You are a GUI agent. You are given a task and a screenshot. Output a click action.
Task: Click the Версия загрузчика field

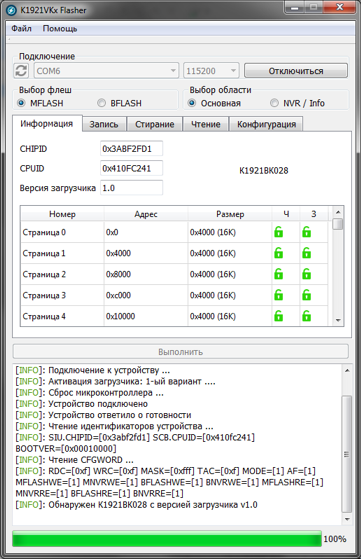(x=131, y=188)
